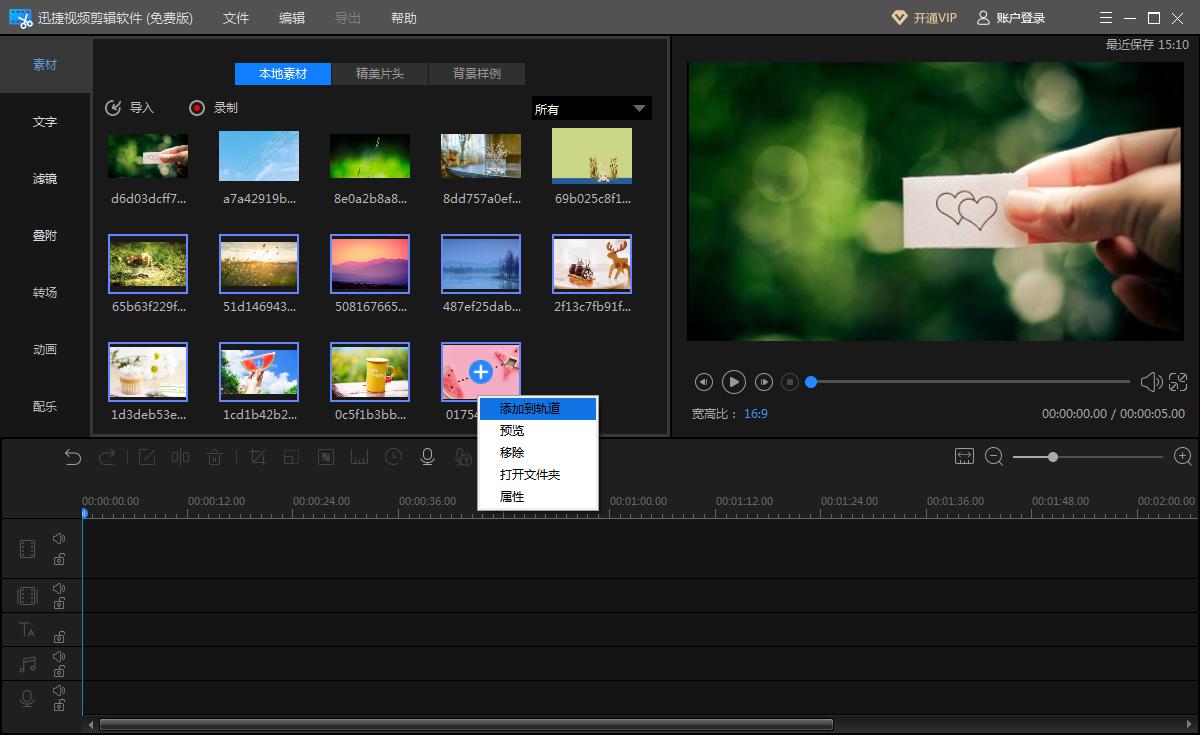Switch to the 精美片头 tab
This screenshot has height=735, width=1200.
(x=379, y=74)
